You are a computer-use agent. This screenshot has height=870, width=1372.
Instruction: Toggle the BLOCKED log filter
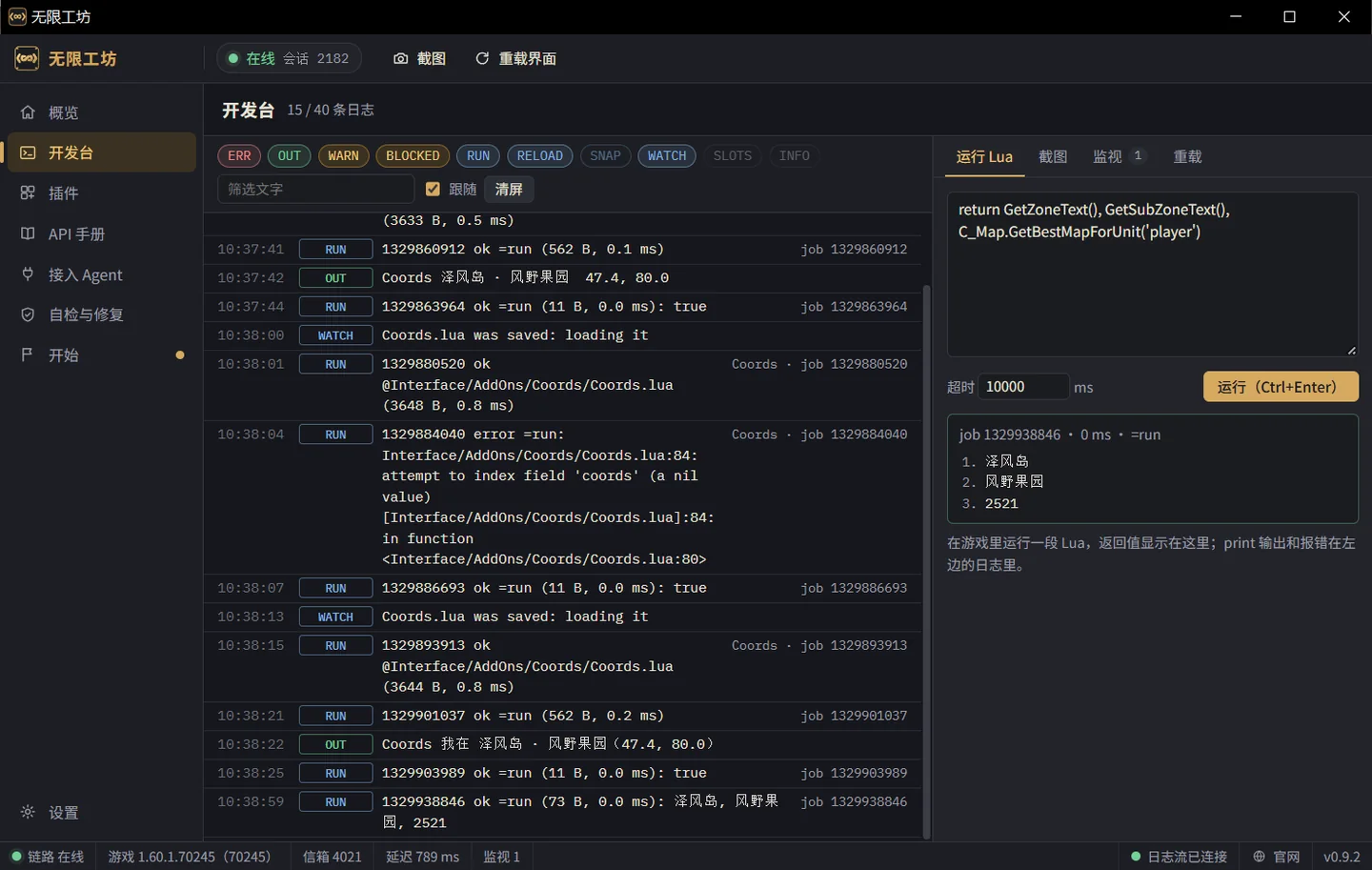tap(413, 156)
